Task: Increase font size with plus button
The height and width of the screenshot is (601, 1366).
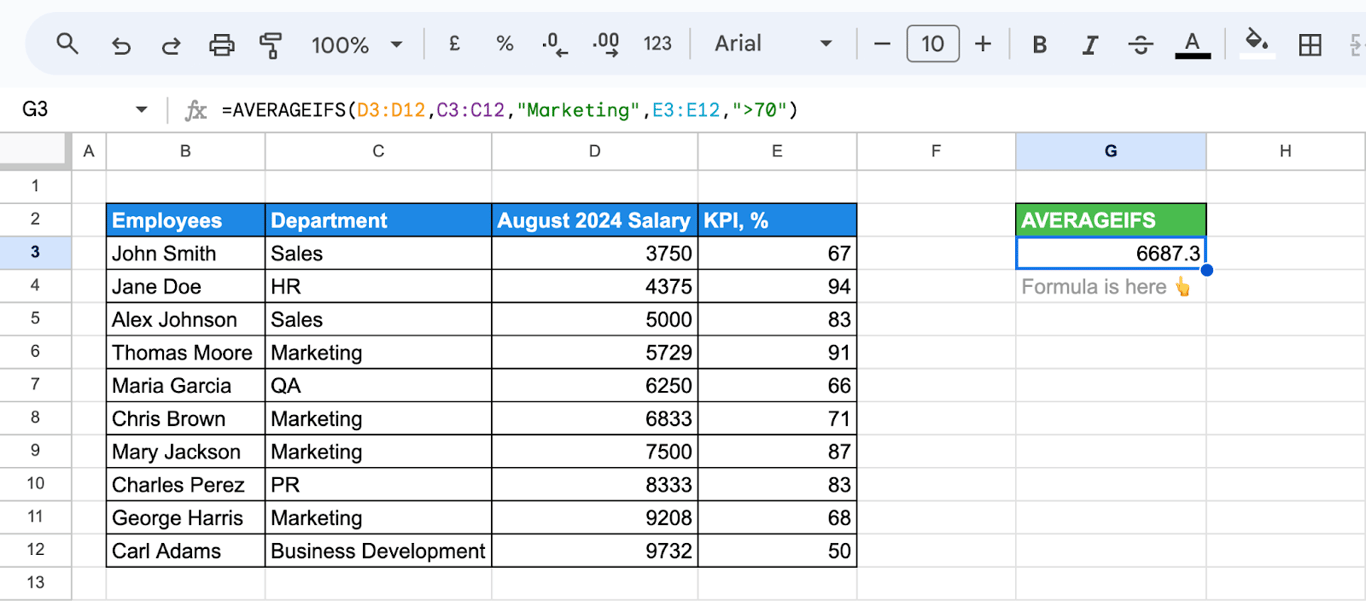Action: click(983, 44)
